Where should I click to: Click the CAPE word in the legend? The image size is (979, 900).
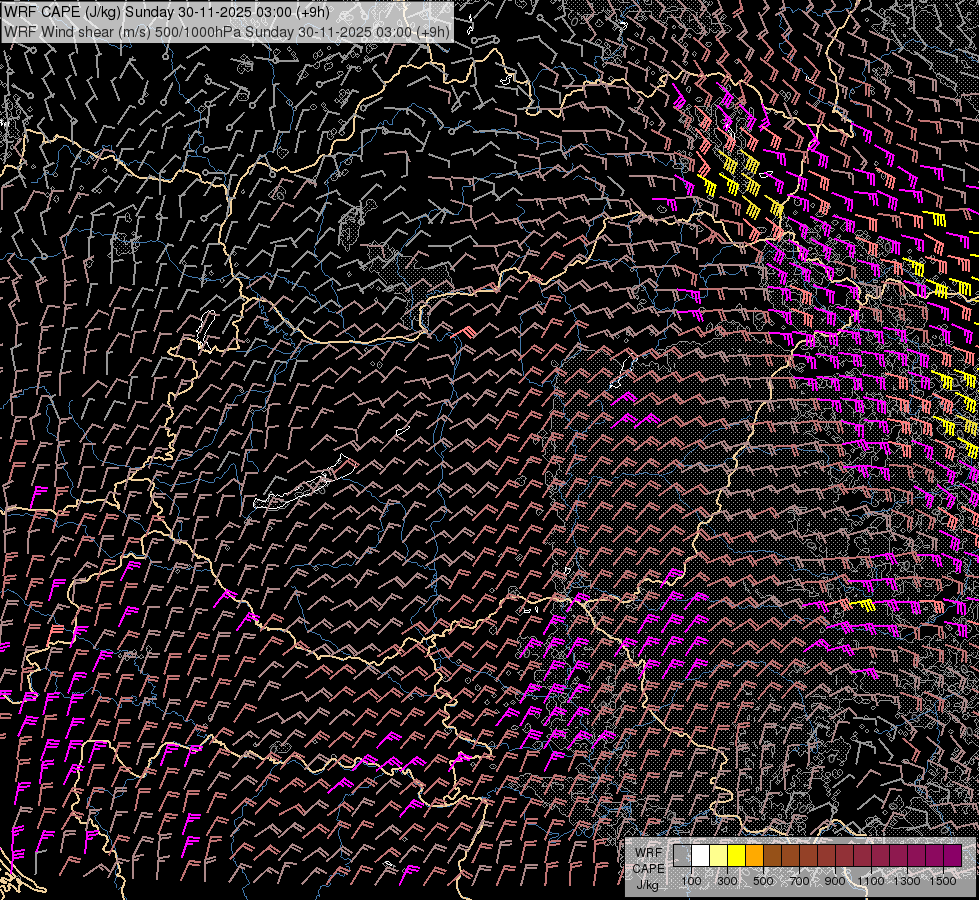click(x=648, y=869)
